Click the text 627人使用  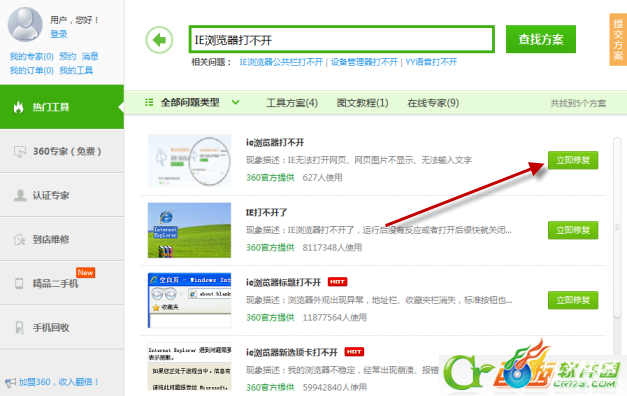click(322, 178)
